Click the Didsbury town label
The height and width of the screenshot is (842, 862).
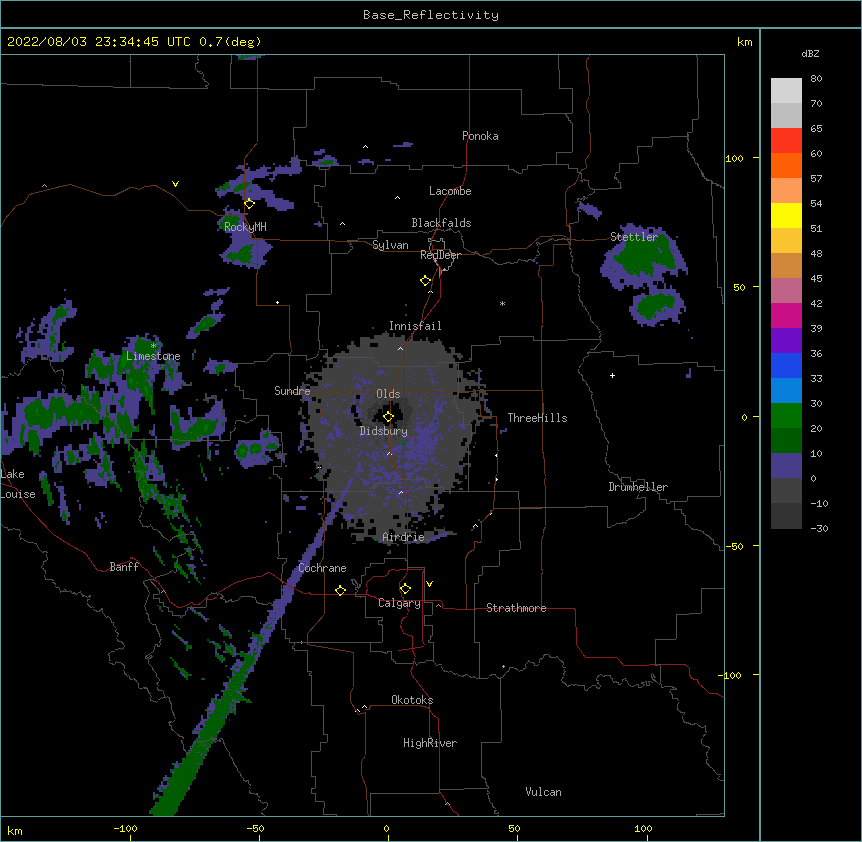pos(384,431)
